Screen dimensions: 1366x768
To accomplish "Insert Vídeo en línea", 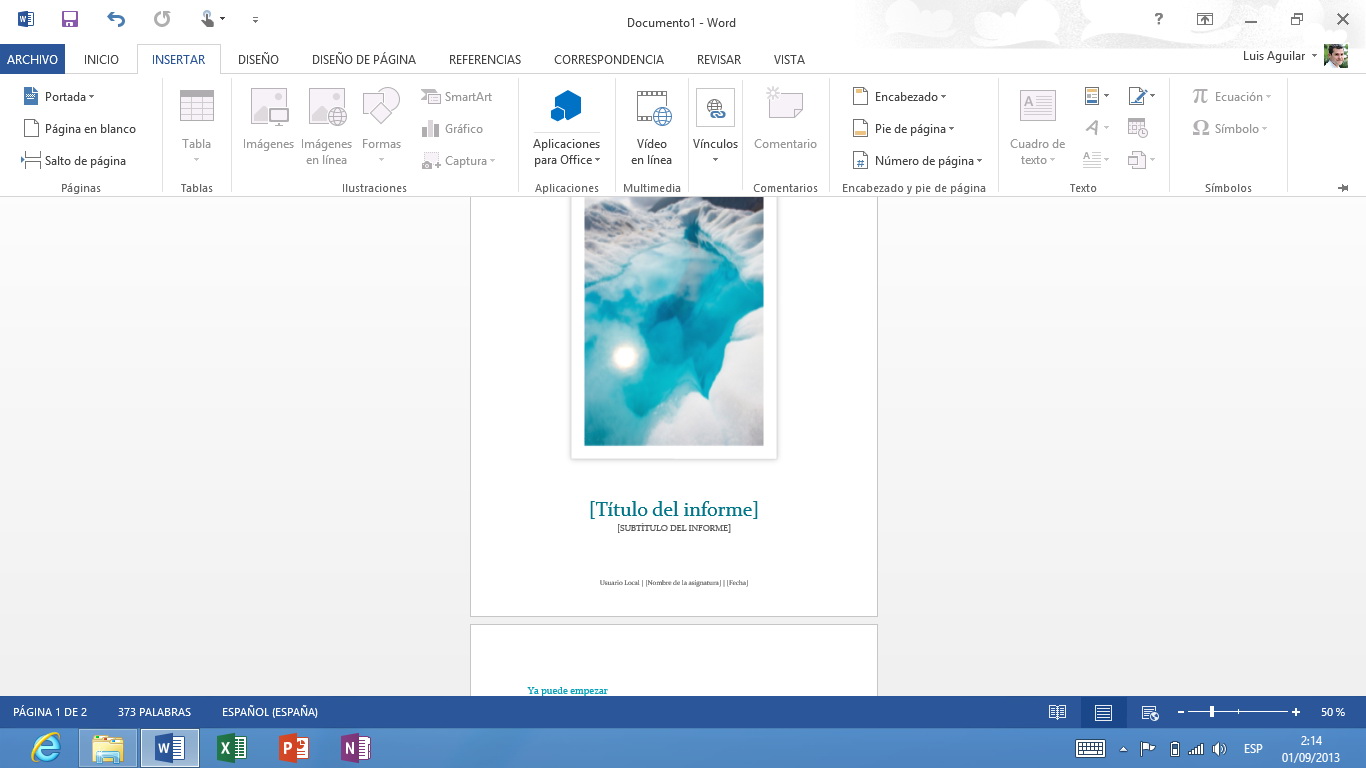I will click(652, 107).
